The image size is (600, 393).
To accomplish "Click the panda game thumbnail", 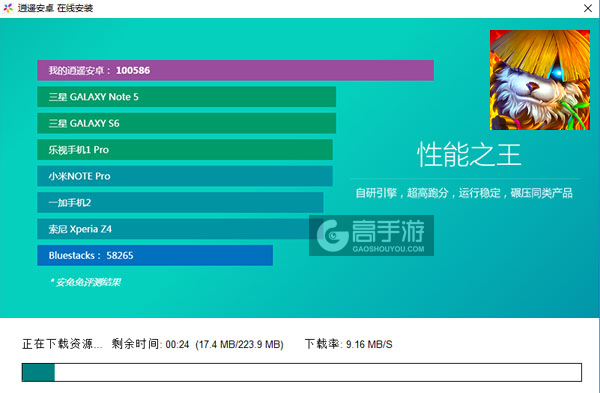I will [540, 80].
